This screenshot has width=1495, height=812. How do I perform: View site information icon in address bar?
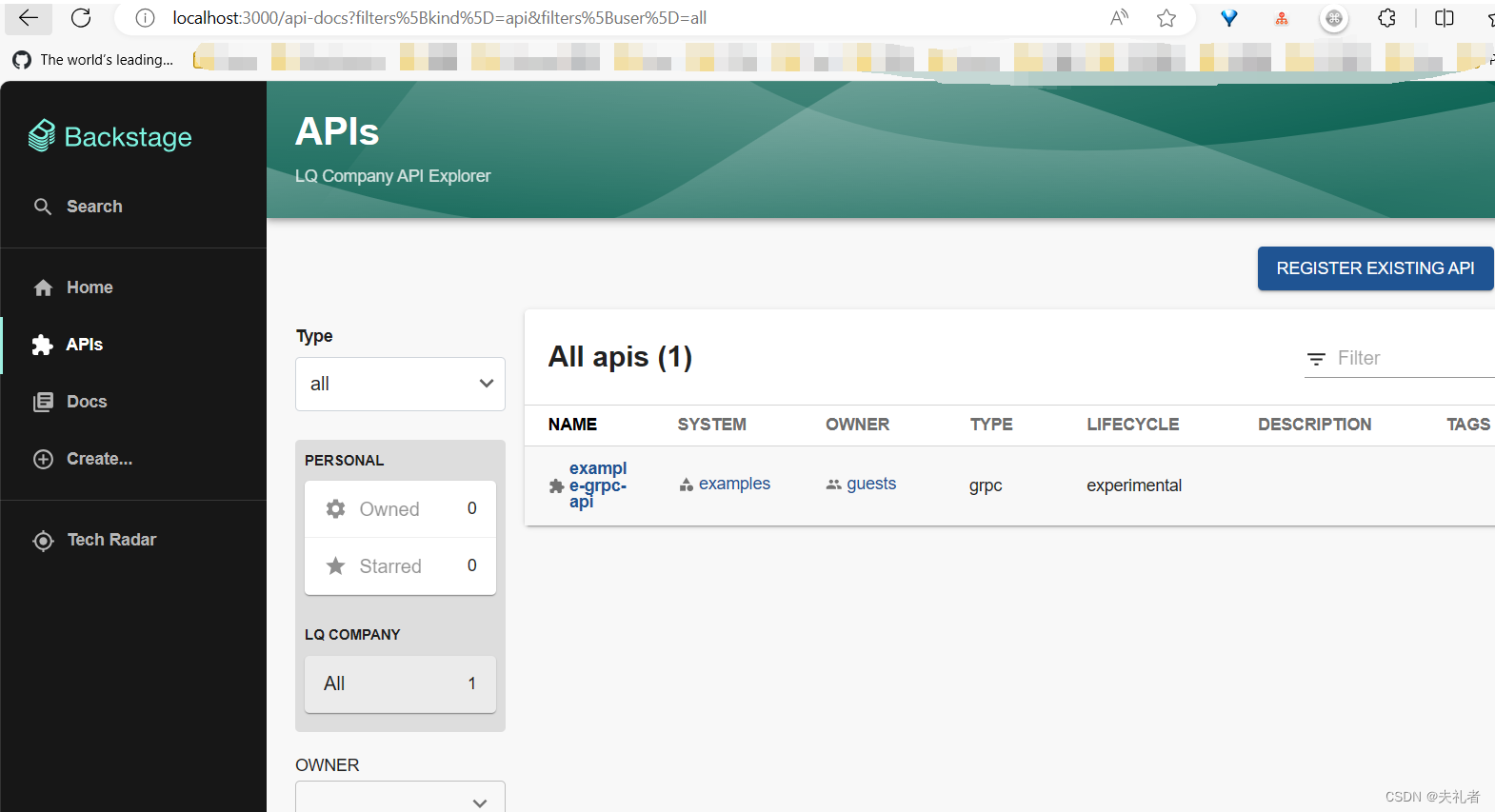pos(145,18)
